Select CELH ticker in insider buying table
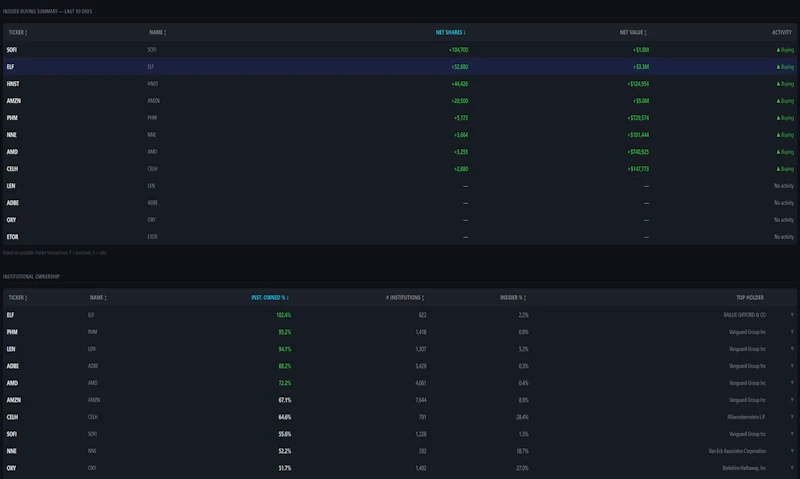Image resolution: width=800 pixels, height=479 pixels. [x=12, y=169]
